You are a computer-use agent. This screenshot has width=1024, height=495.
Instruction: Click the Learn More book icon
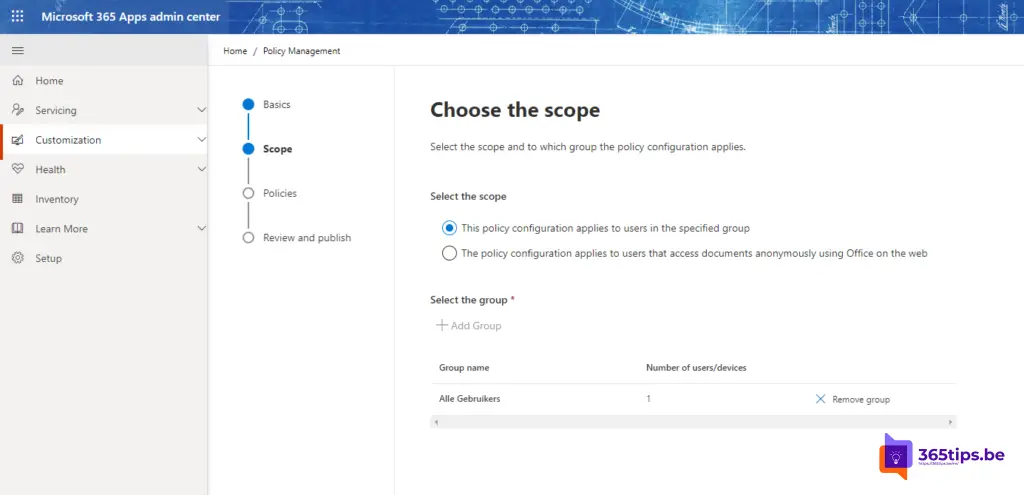click(x=18, y=229)
